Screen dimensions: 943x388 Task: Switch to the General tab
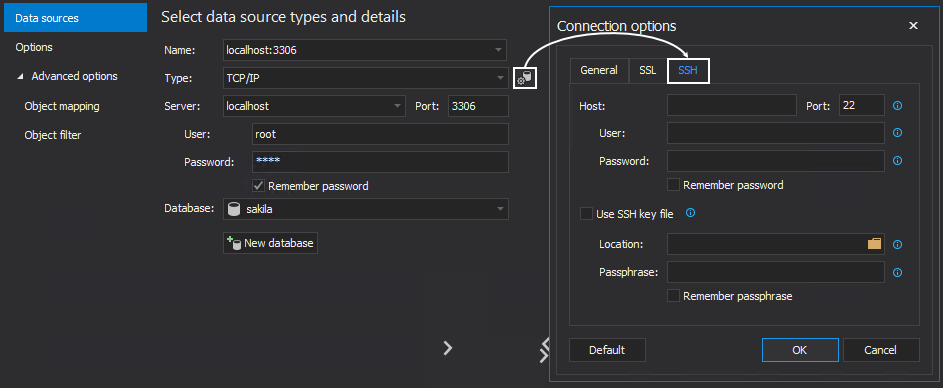pos(599,70)
